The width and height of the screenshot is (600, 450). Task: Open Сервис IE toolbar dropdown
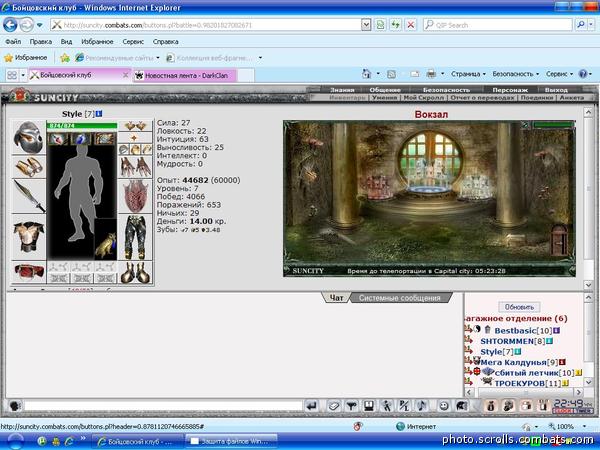click(559, 74)
